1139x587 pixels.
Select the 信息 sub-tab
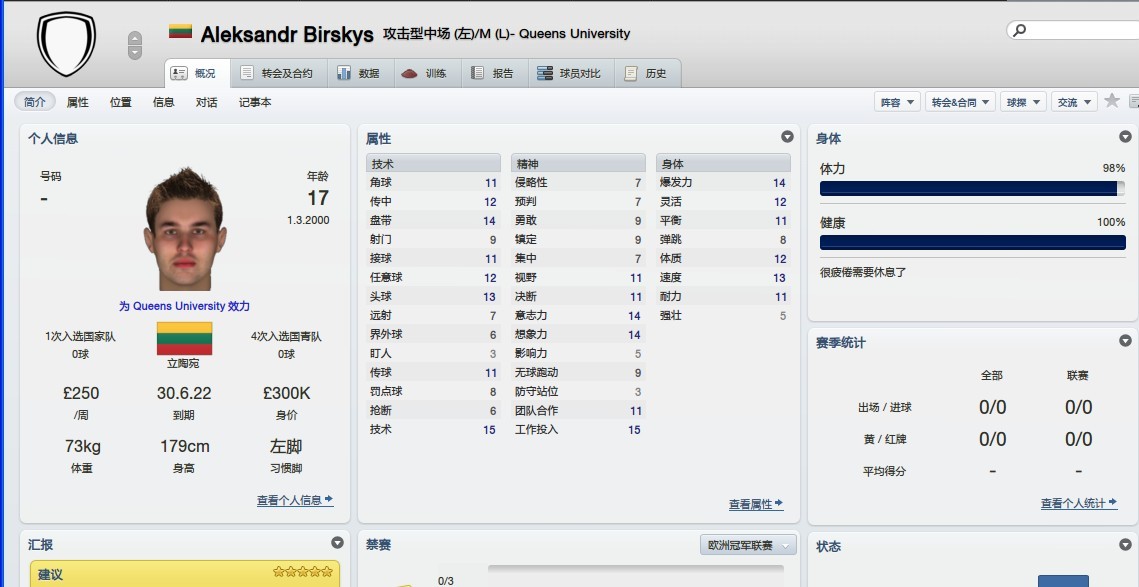click(163, 102)
